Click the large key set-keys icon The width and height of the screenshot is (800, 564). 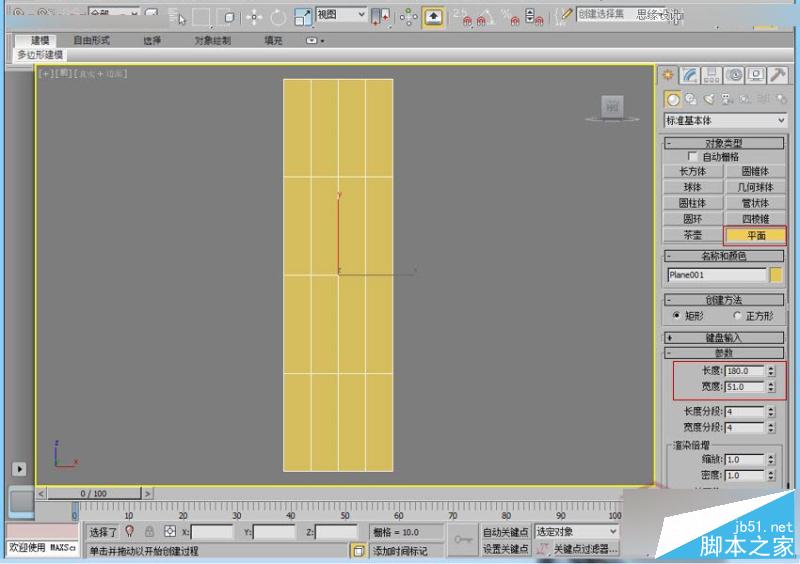[463, 539]
